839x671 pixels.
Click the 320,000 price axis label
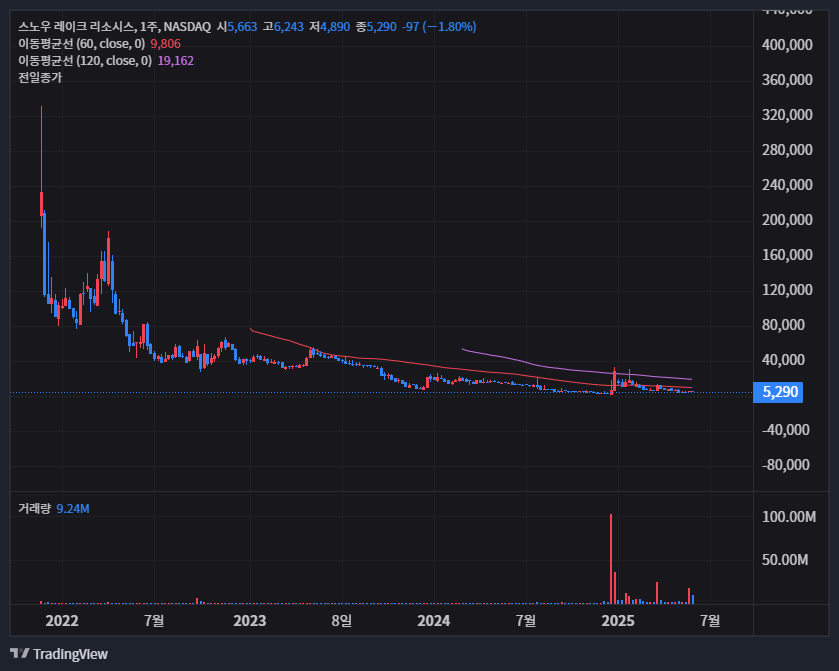click(x=787, y=115)
